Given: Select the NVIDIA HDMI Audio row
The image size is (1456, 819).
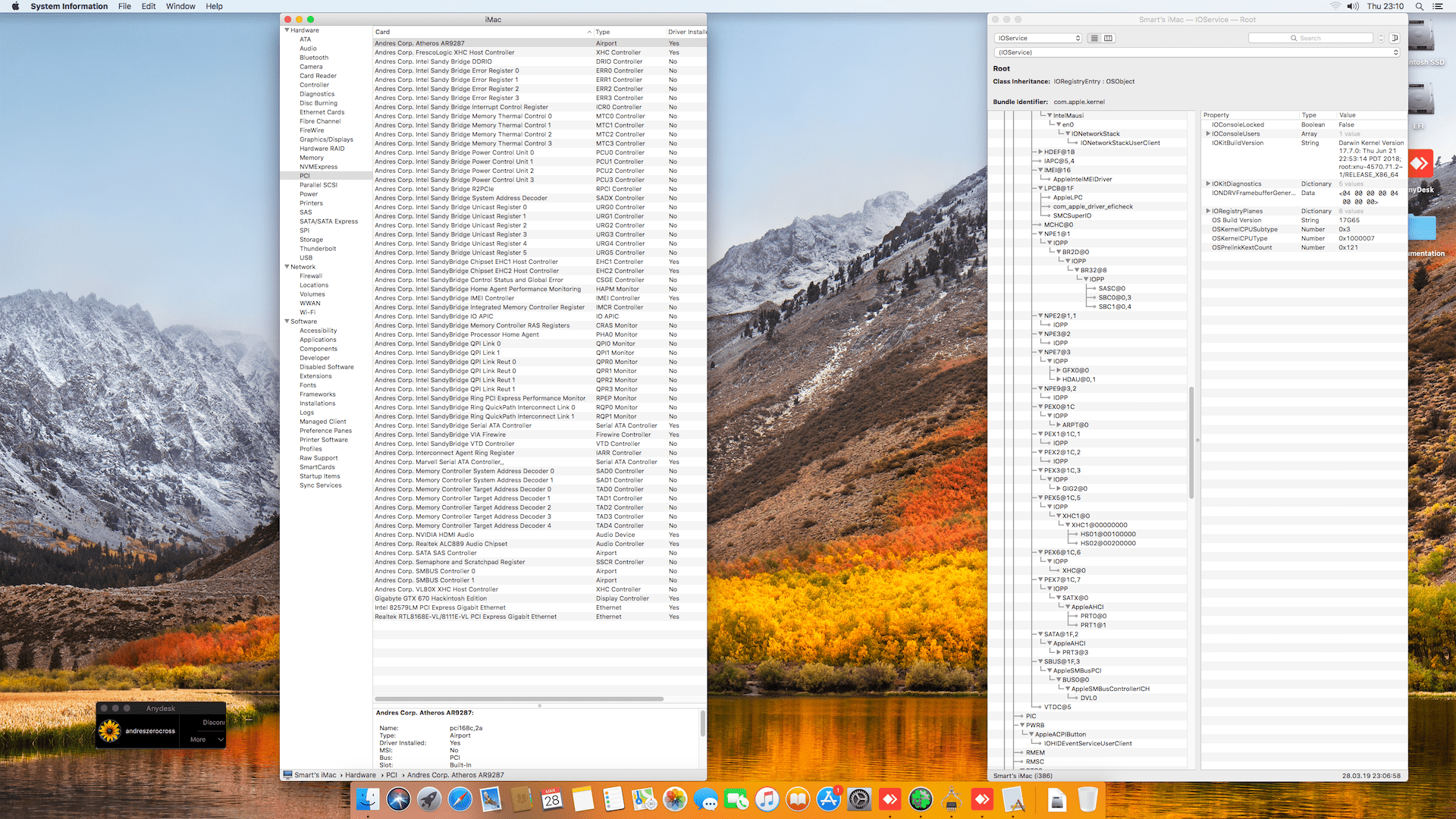Looking at the screenshot, I should [x=539, y=535].
